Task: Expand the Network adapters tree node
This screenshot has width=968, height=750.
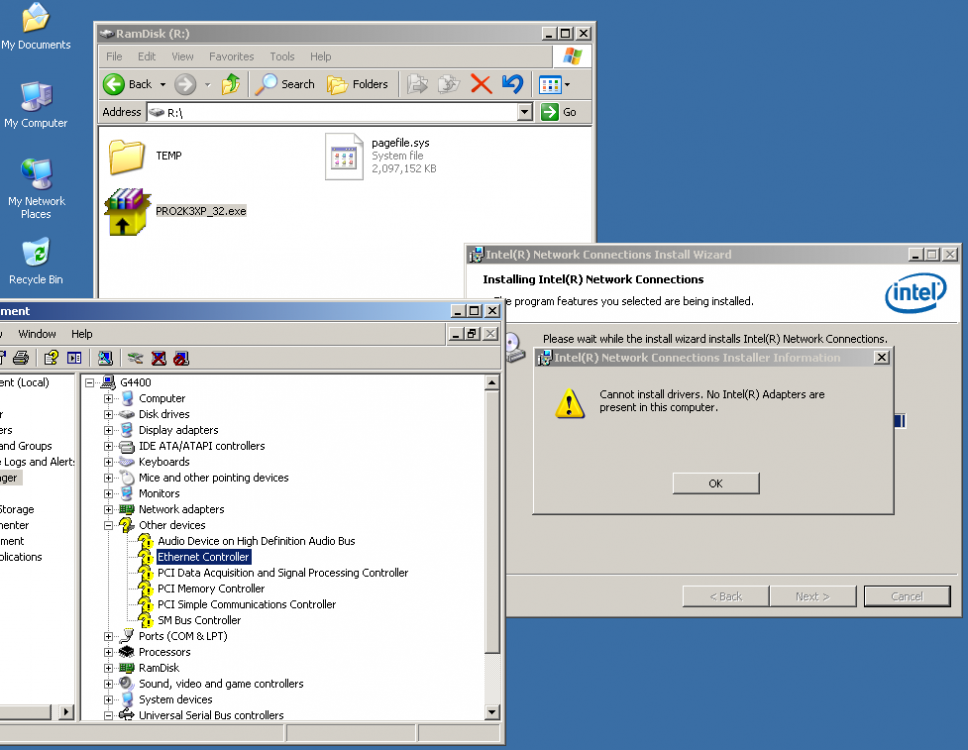Action: pos(109,510)
